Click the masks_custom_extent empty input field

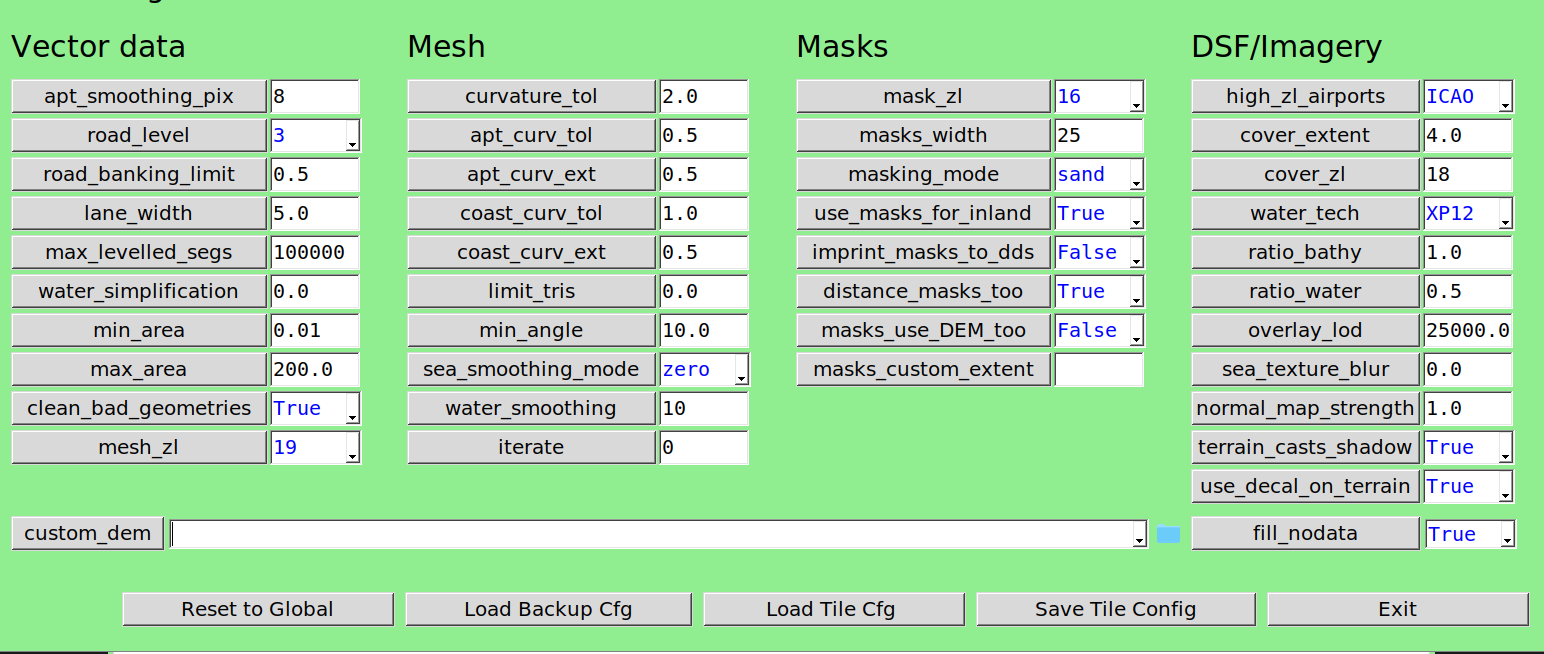tap(1098, 370)
